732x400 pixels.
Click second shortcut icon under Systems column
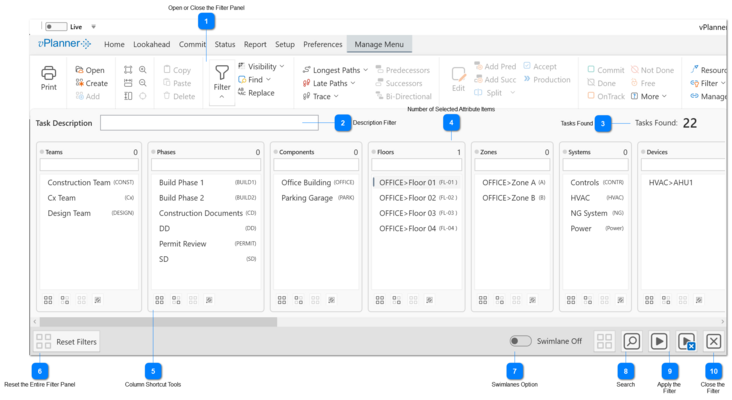click(x=588, y=300)
